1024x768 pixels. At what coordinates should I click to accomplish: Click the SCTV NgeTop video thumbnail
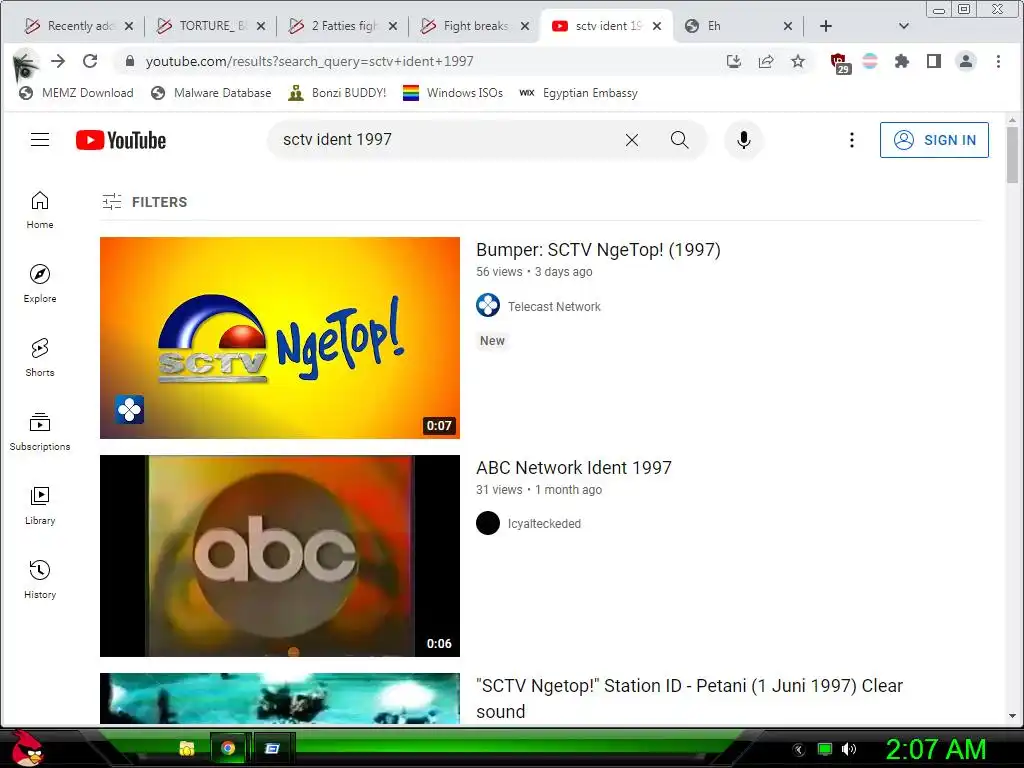point(280,338)
